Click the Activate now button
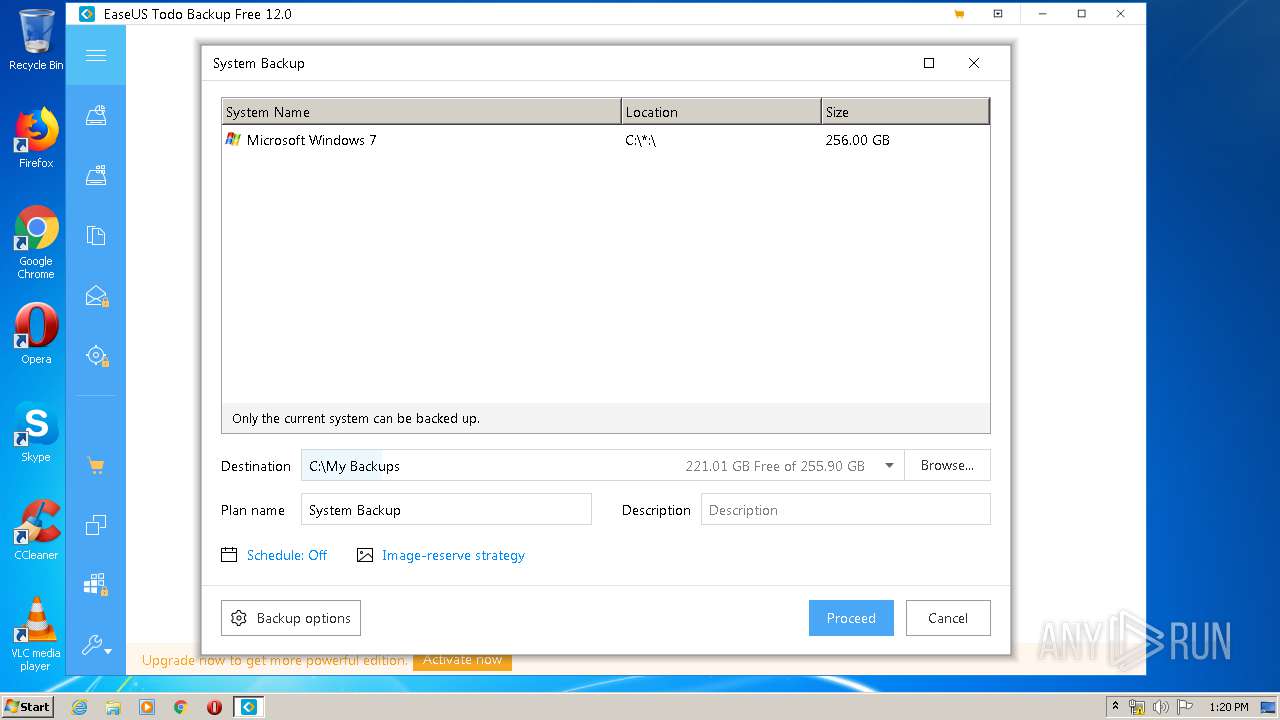 (x=462, y=660)
